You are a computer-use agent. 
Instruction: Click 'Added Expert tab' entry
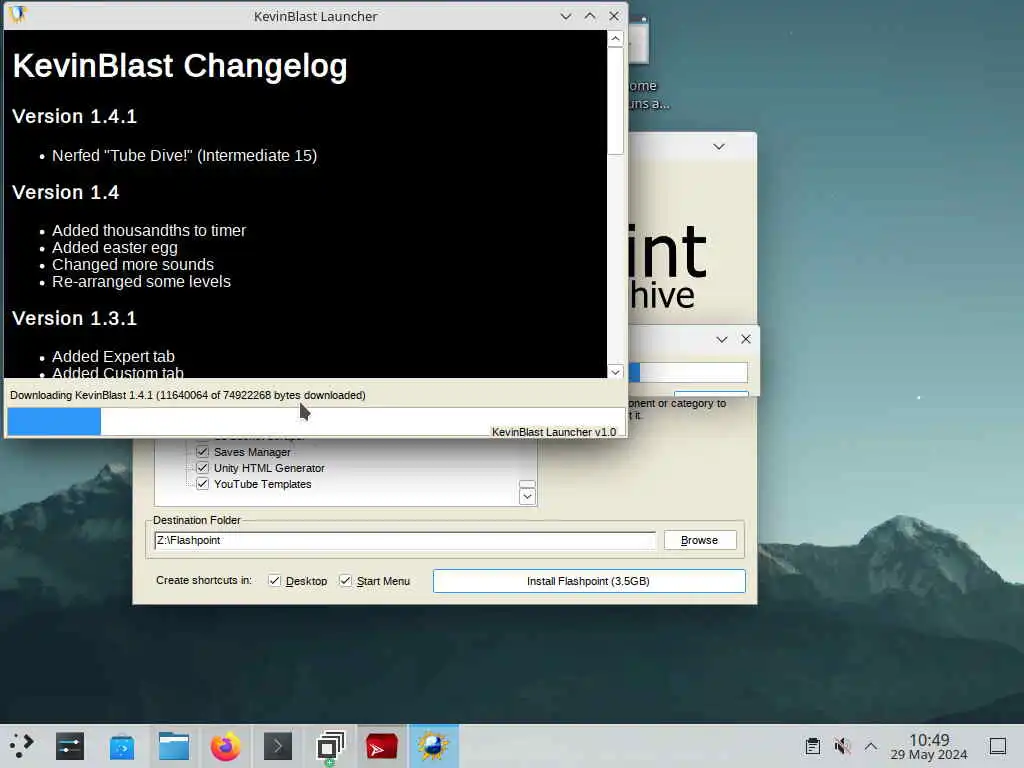[113, 357]
